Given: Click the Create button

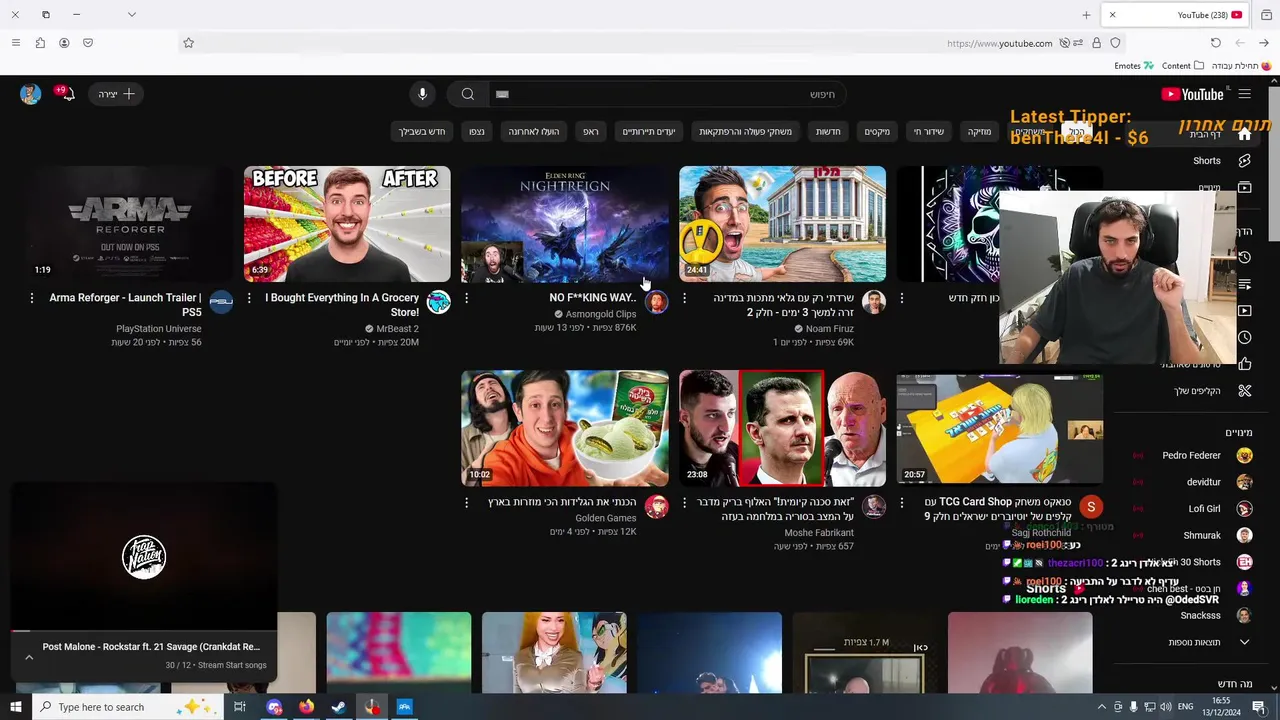Looking at the screenshot, I should click(x=117, y=94).
